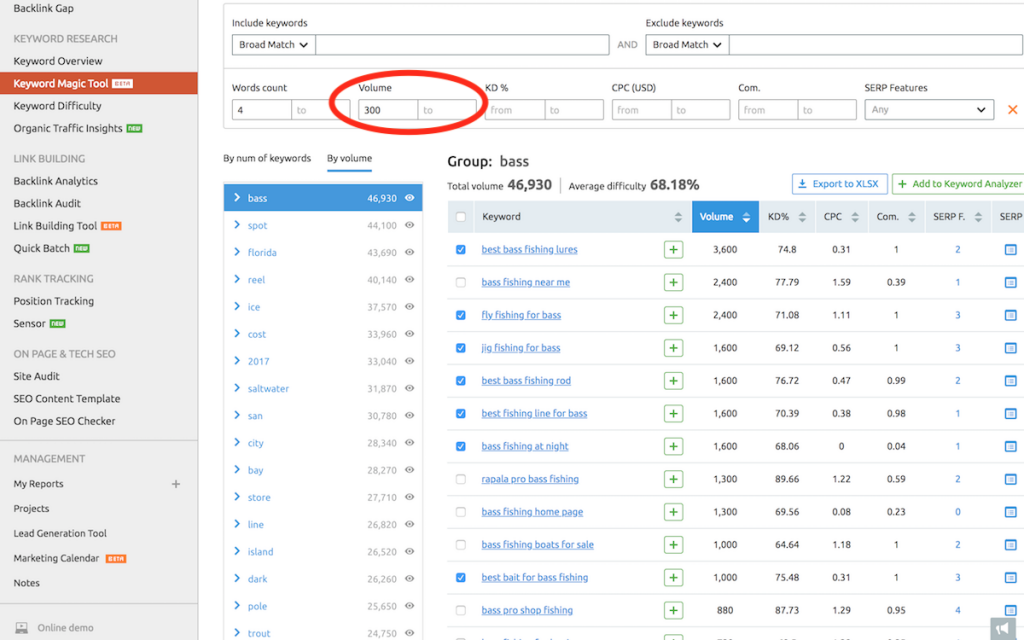Expand the 'saltwater' keyword group
Viewport: 1024px width, 640px height.
coord(236,388)
